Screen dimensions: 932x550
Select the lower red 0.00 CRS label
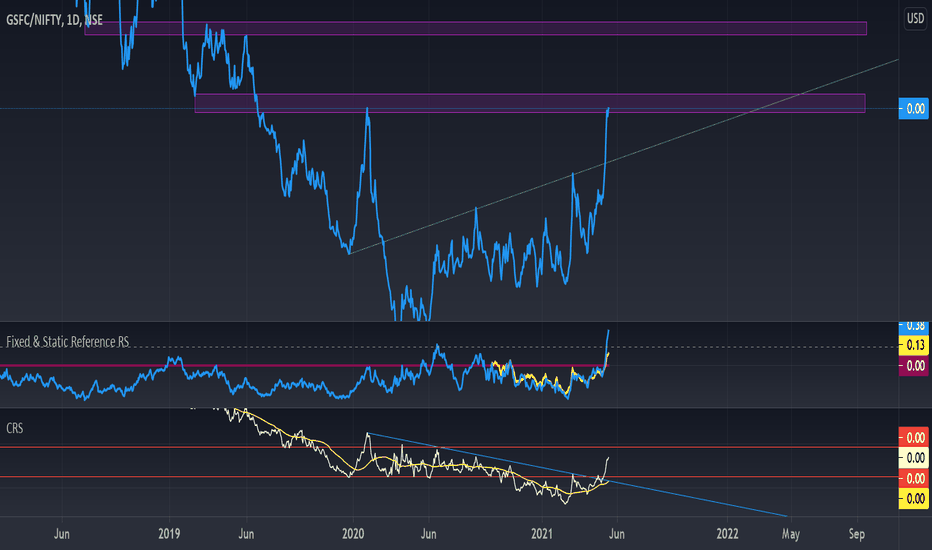click(914, 479)
